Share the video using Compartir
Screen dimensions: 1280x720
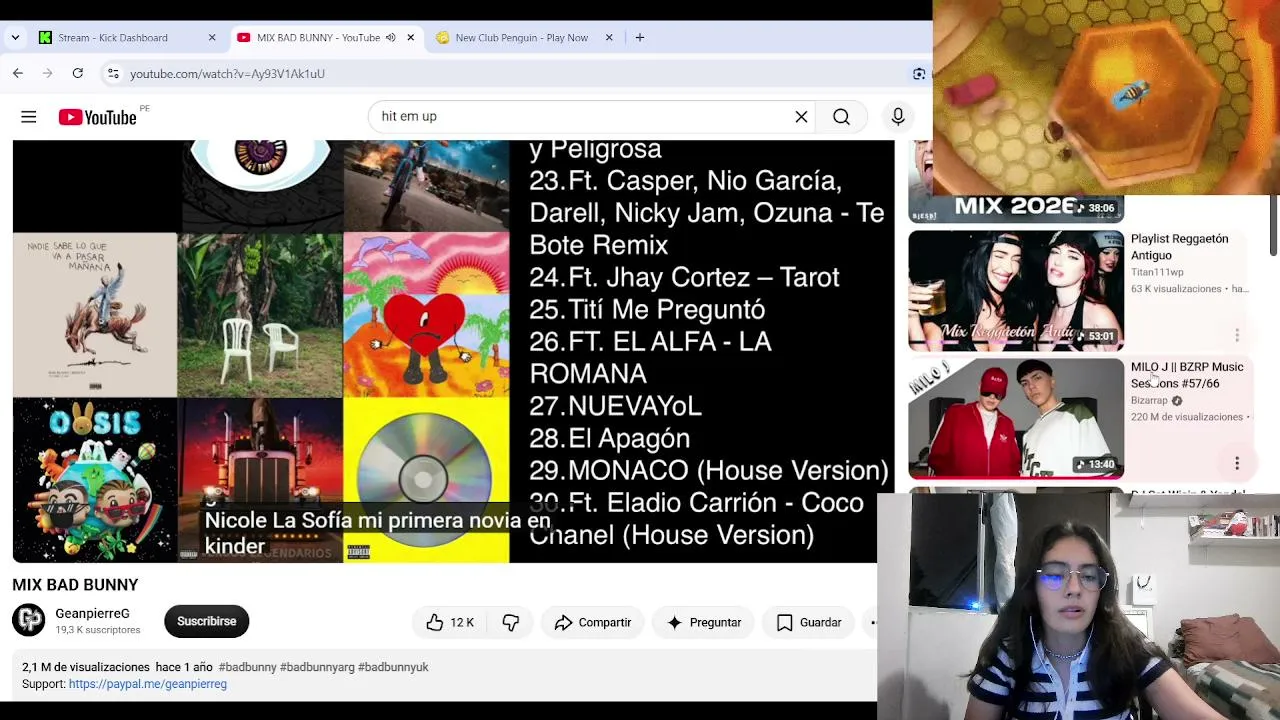[x=592, y=622]
